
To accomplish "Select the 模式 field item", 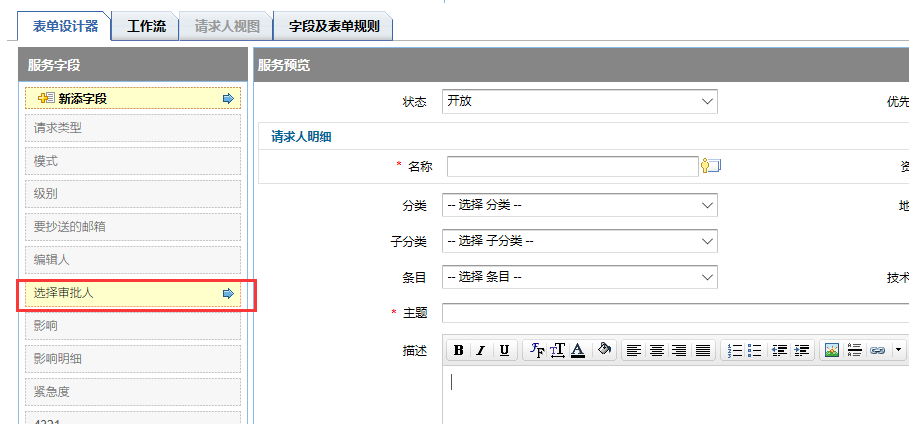I will tap(133, 161).
